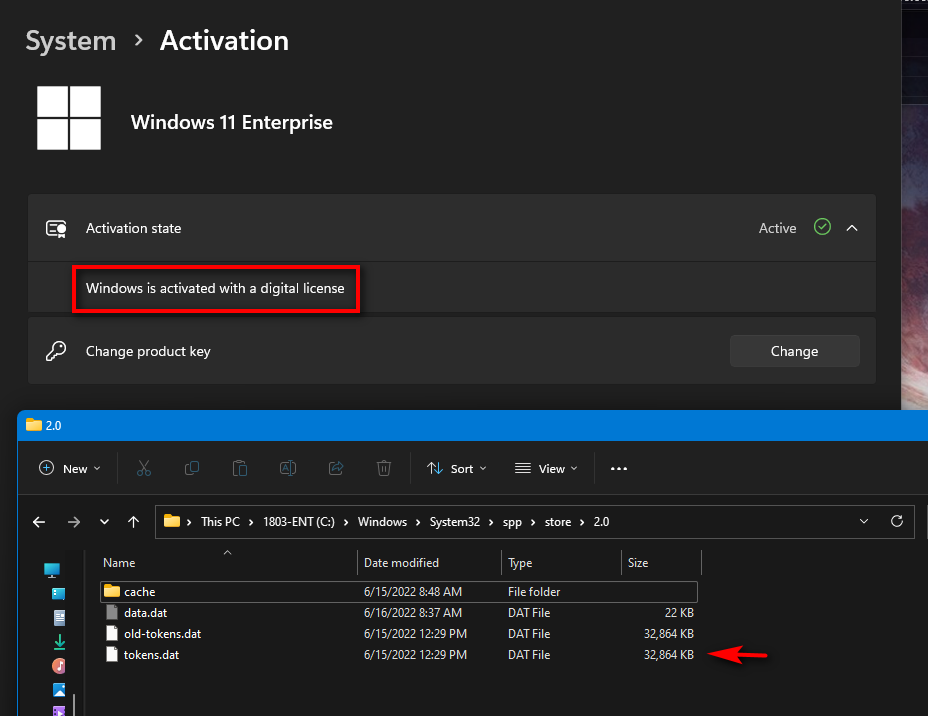Select the This PC monitor icon in sidebar

click(52, 570)
